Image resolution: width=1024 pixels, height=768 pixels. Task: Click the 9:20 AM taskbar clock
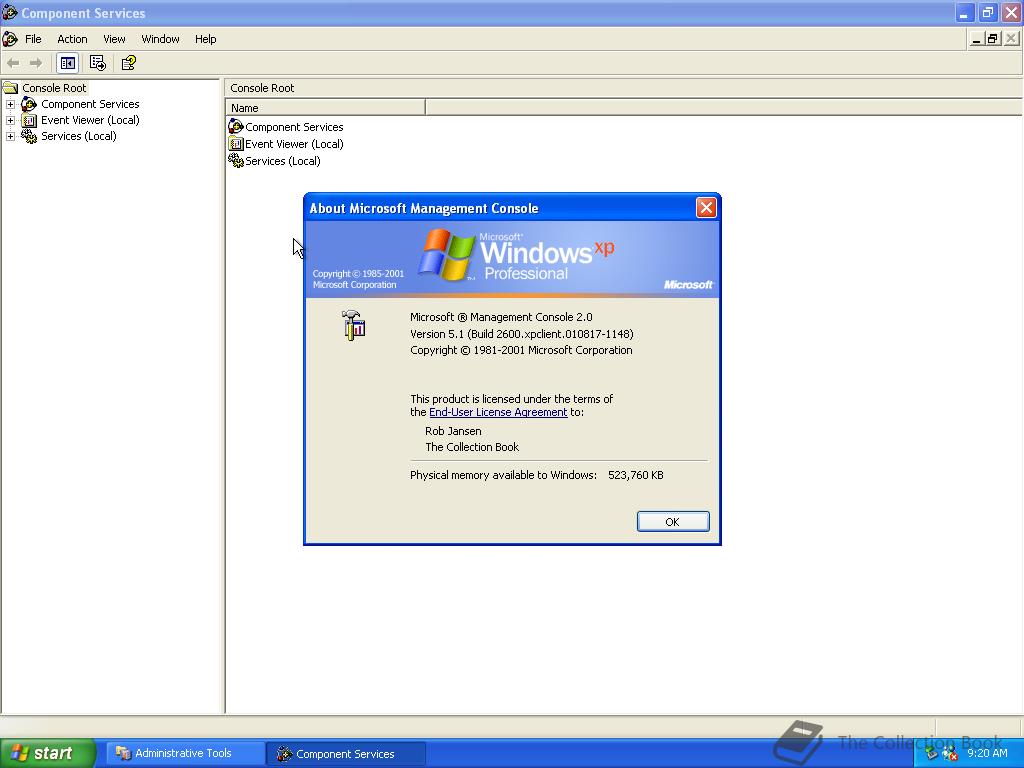(x=987, y=753)
